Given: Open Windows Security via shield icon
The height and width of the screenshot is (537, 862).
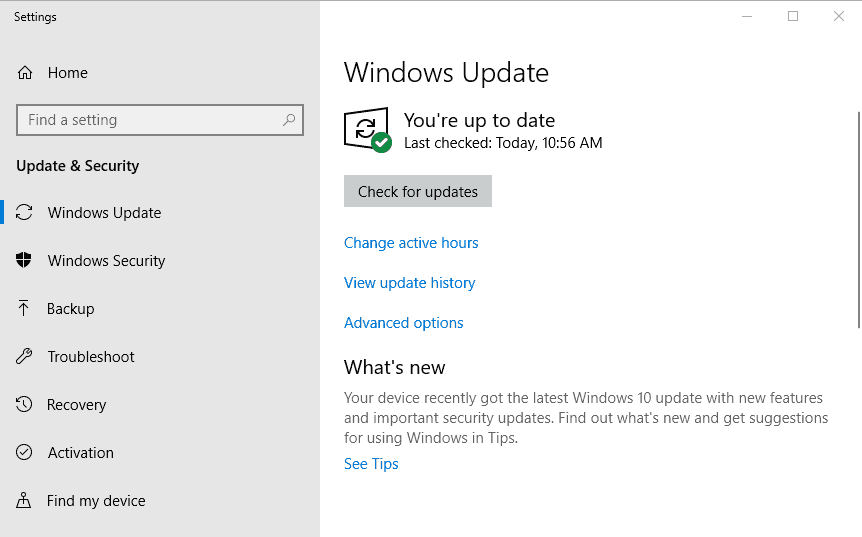Looking at the screenshot, I should 25,261.
